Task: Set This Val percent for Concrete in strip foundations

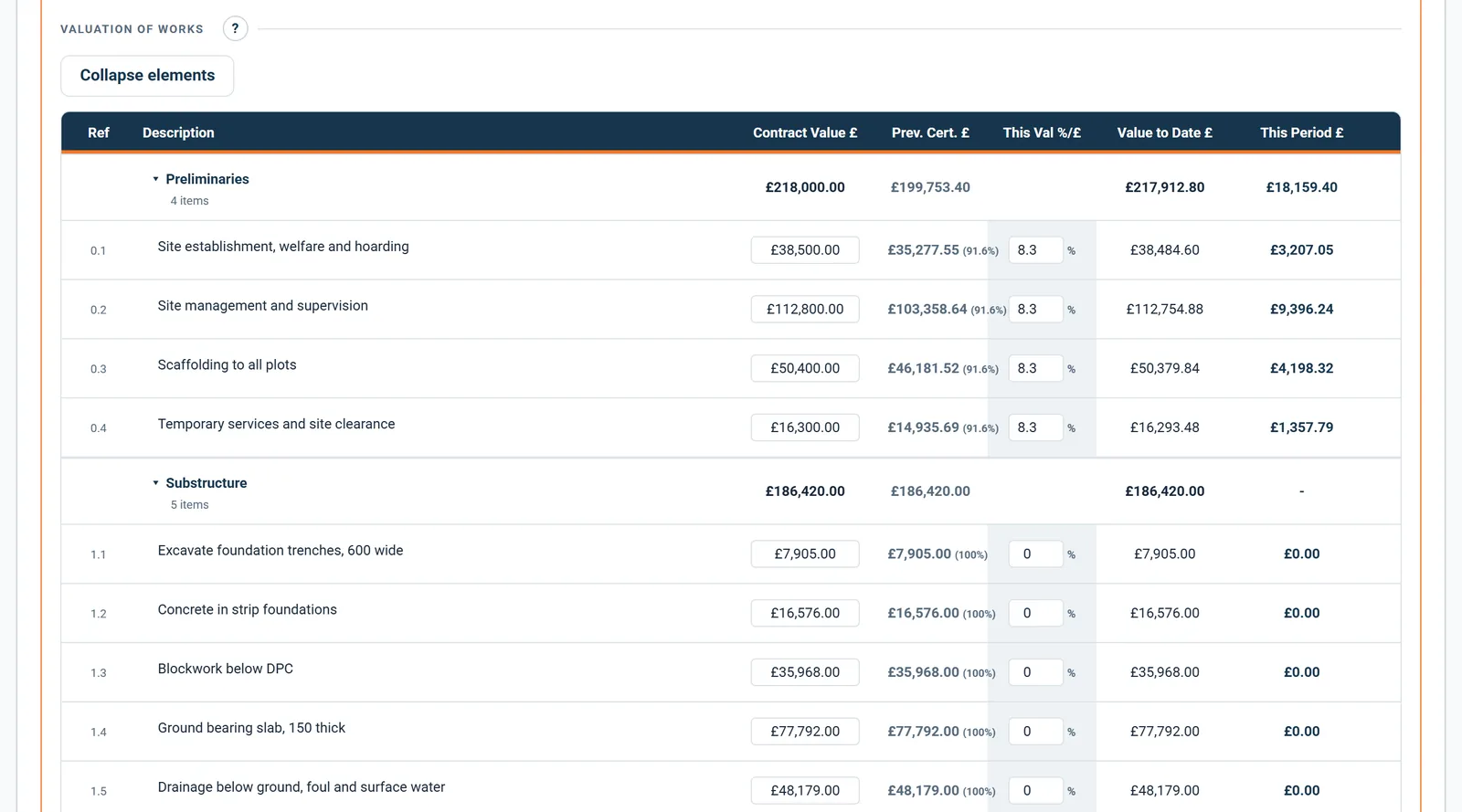Action: 1036,613
